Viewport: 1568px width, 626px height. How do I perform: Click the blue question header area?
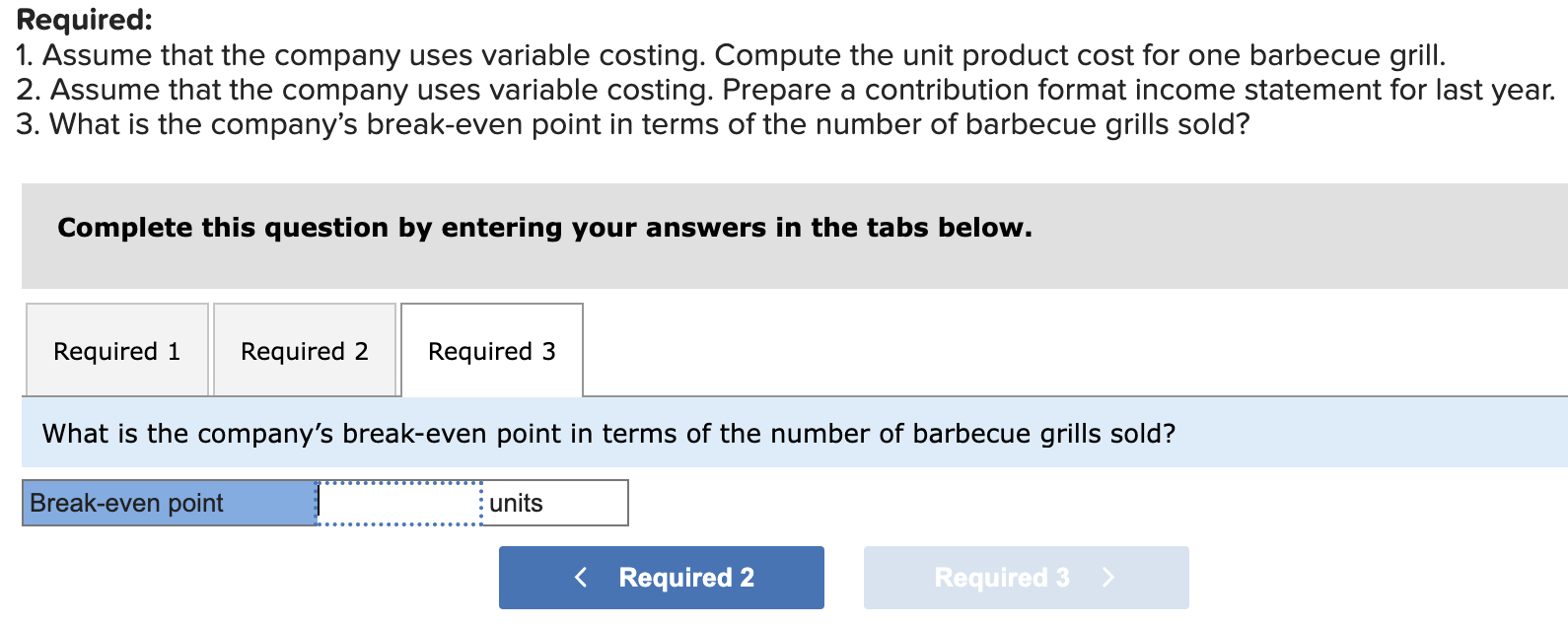pos(789,433)
